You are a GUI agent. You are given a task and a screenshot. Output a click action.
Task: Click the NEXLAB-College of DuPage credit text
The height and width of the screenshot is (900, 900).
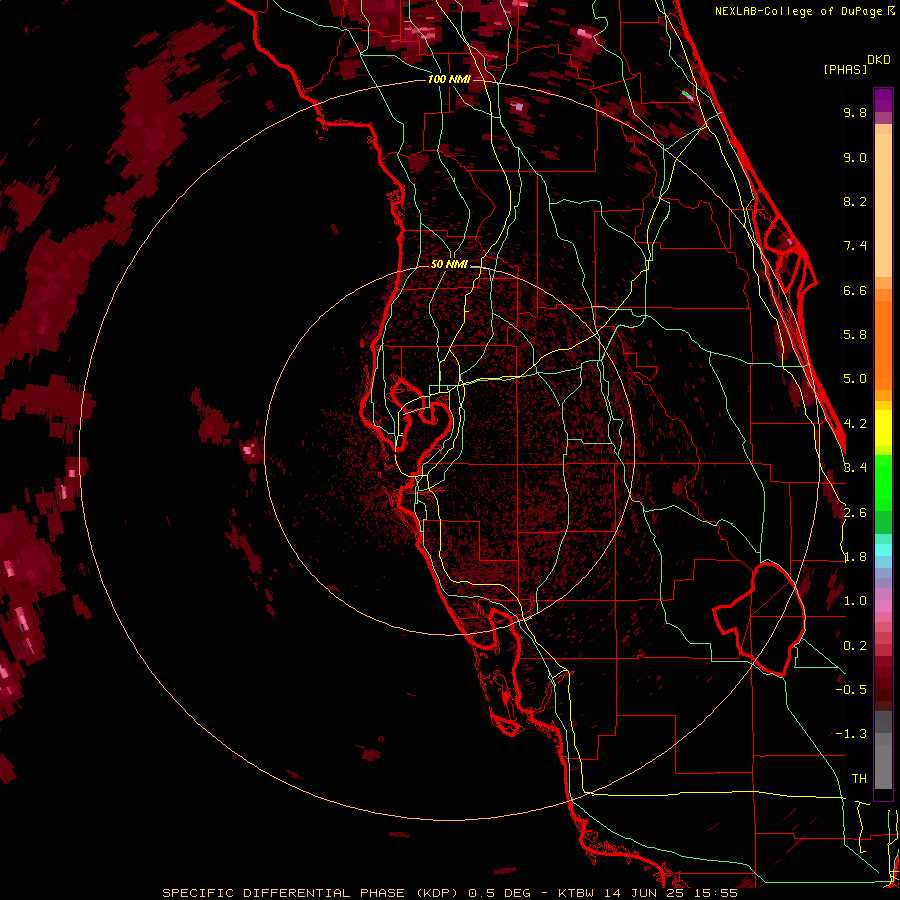tap(800, 11)
